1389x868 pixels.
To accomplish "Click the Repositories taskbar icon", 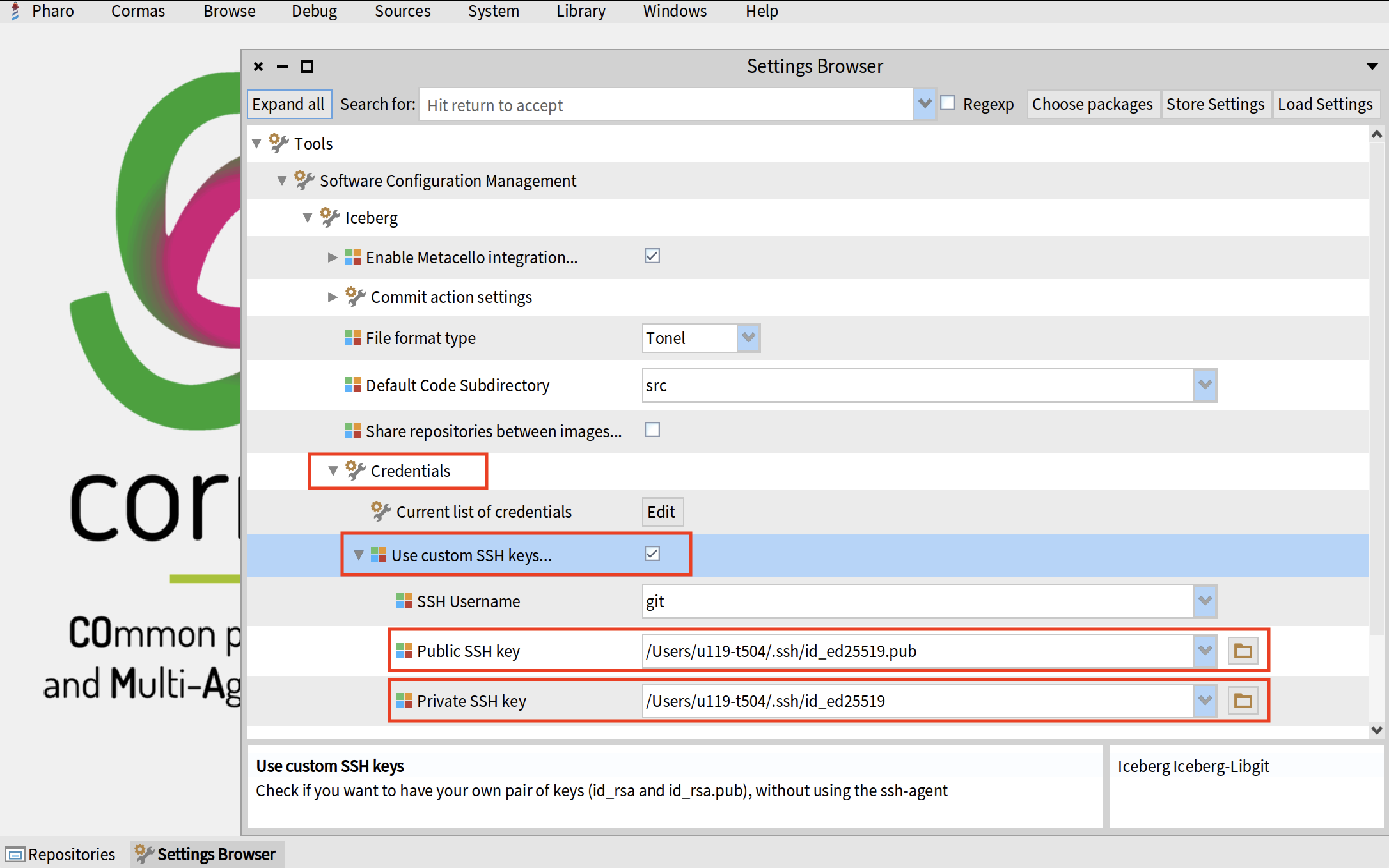I will point(15,854).
